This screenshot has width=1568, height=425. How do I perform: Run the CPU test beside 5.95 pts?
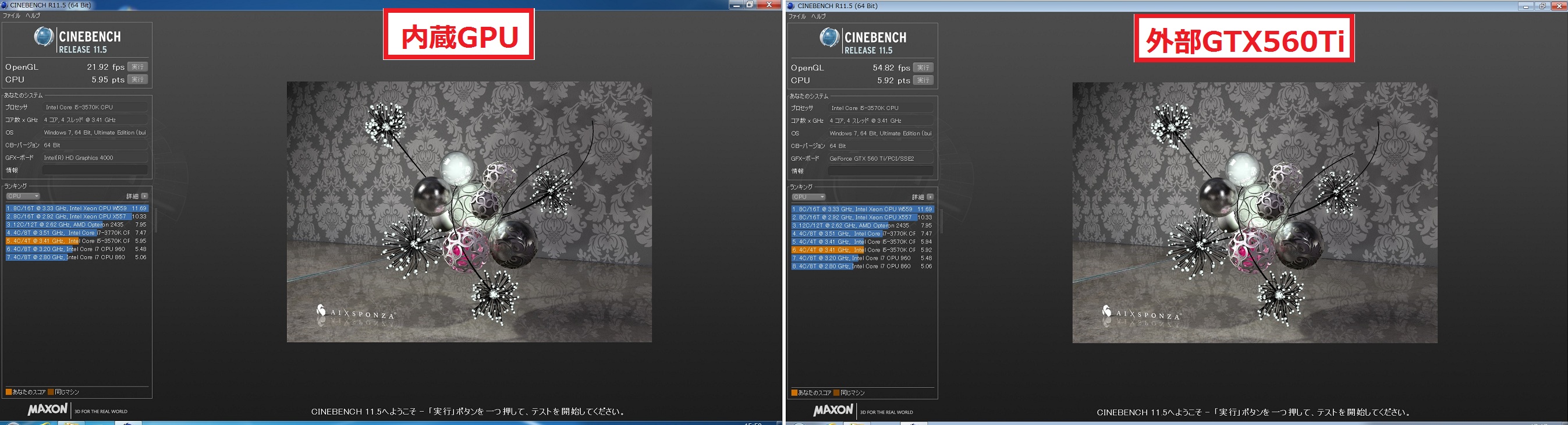pyautogui.click(x=137, y=80)
